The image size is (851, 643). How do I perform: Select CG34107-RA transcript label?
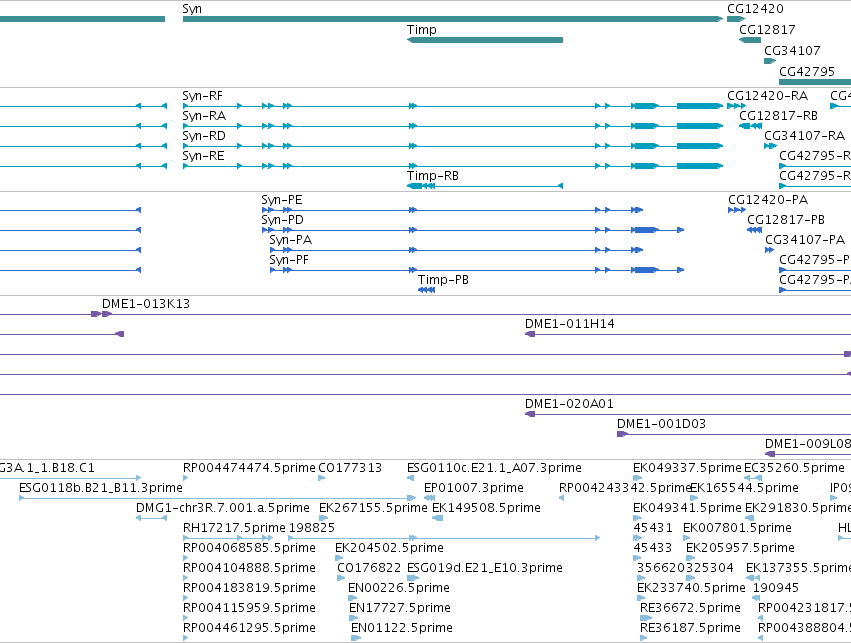tap(804, 136)
